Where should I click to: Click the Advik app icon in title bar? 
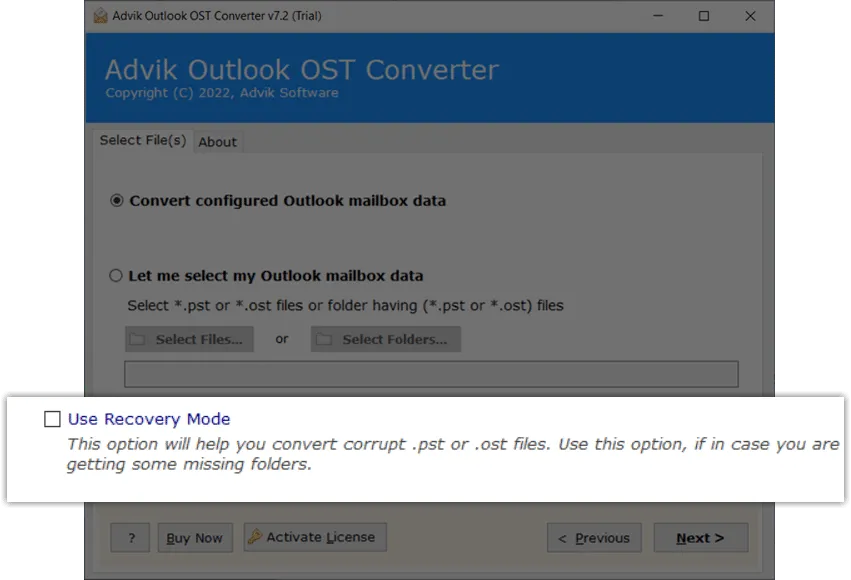click(100, 16)
